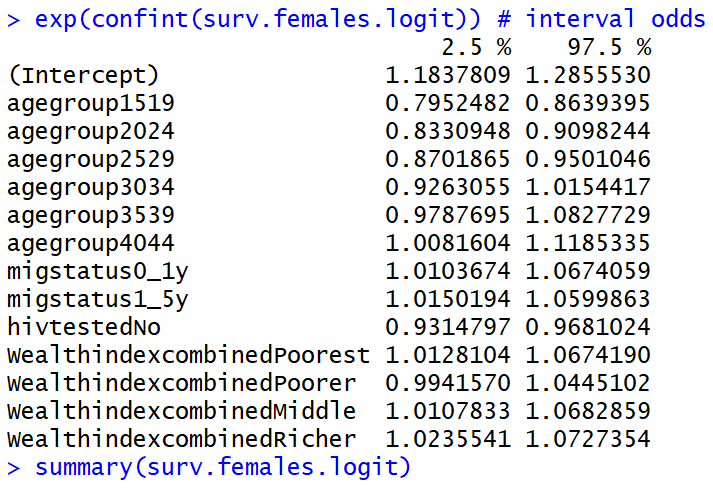The height and width of the screenshot is (490, 713).
Task: Click the WealthindexcombinedPoorer row label
Action: coord(181,383)
